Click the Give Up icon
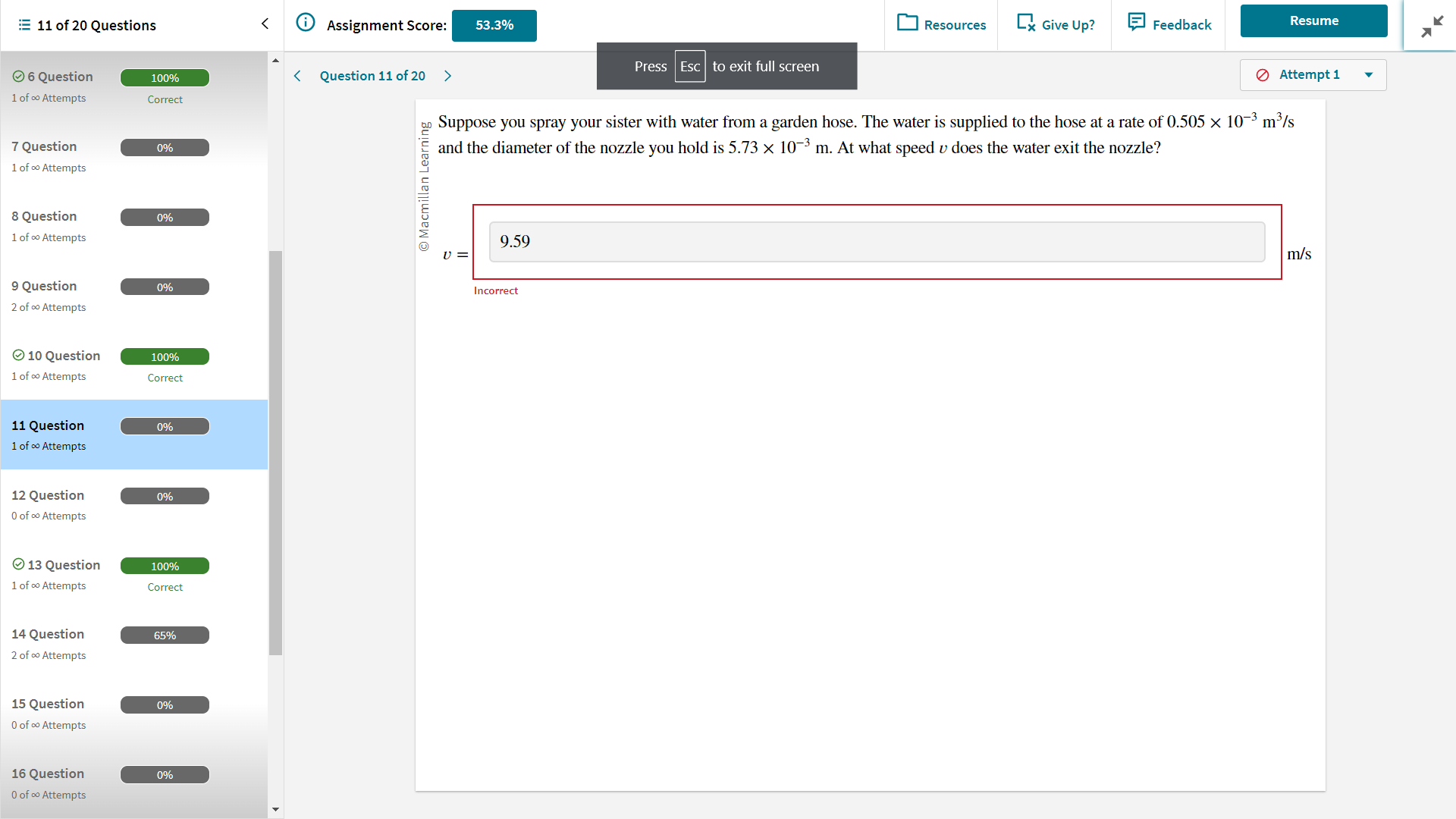The height and width of the screenshot is (819, 1456). tap(1025, 23)
